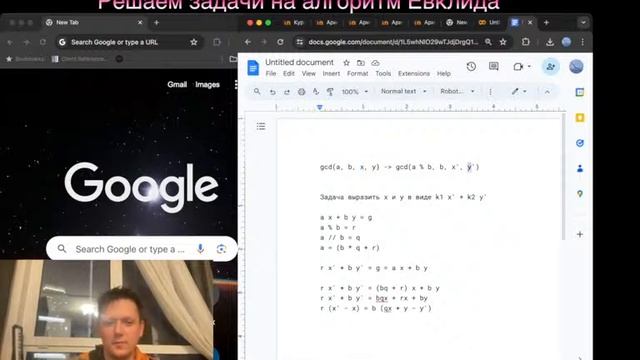
Task: Open version history clock icon
Action: pyautogui.click(x=471, y=67)
